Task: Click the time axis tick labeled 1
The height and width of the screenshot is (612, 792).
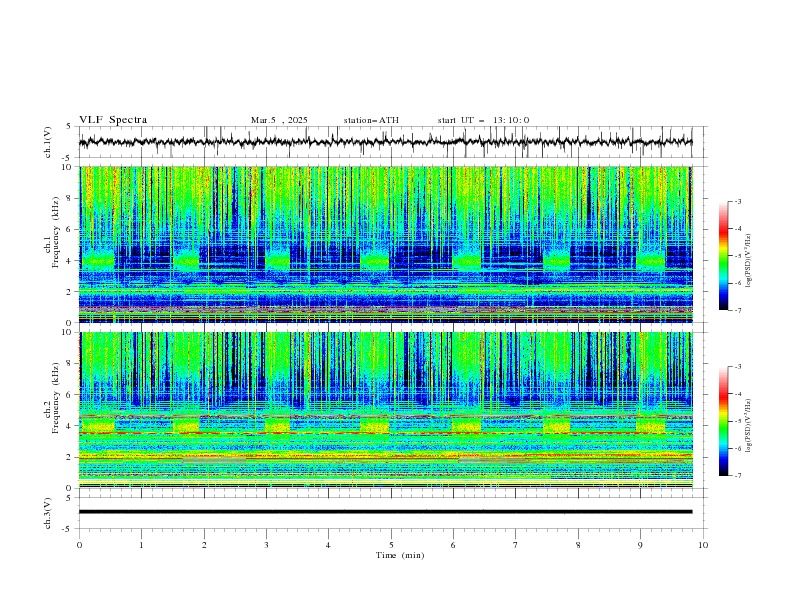Action: click(141, 545)
